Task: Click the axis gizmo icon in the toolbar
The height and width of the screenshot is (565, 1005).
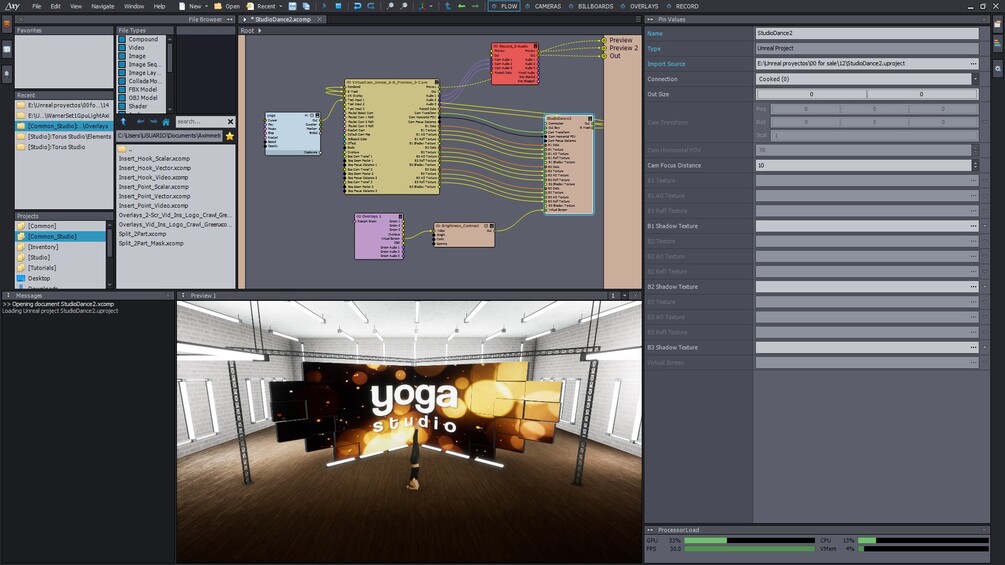Action: 422,6
